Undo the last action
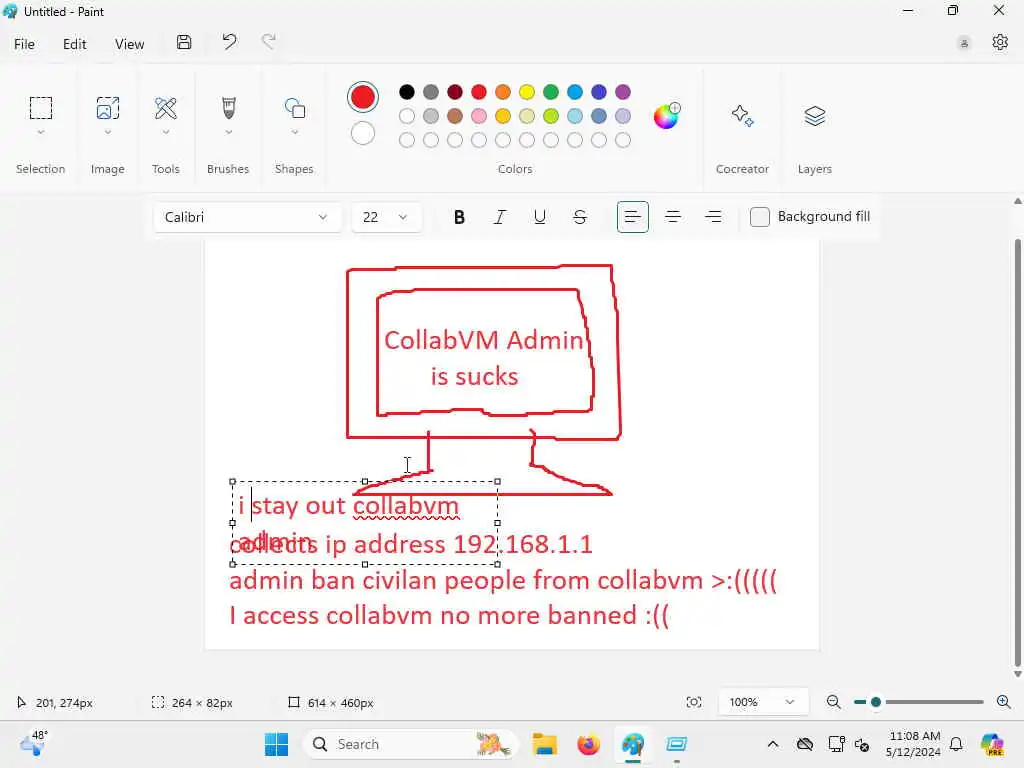 [x=229, y=42]
